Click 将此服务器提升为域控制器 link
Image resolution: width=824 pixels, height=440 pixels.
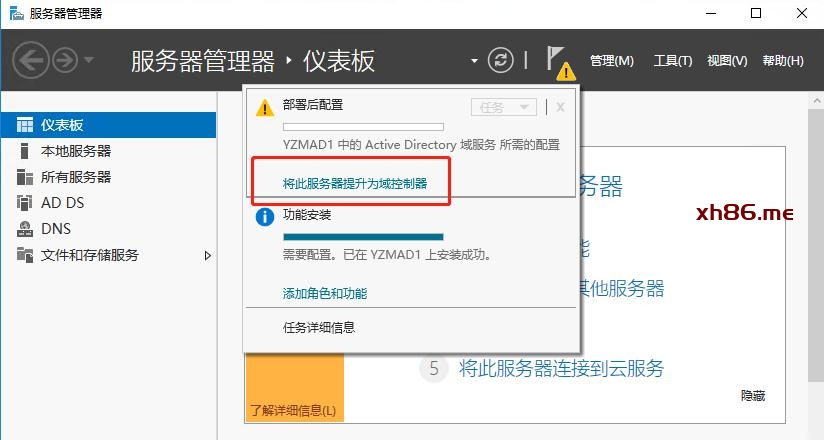click(355, 184)
